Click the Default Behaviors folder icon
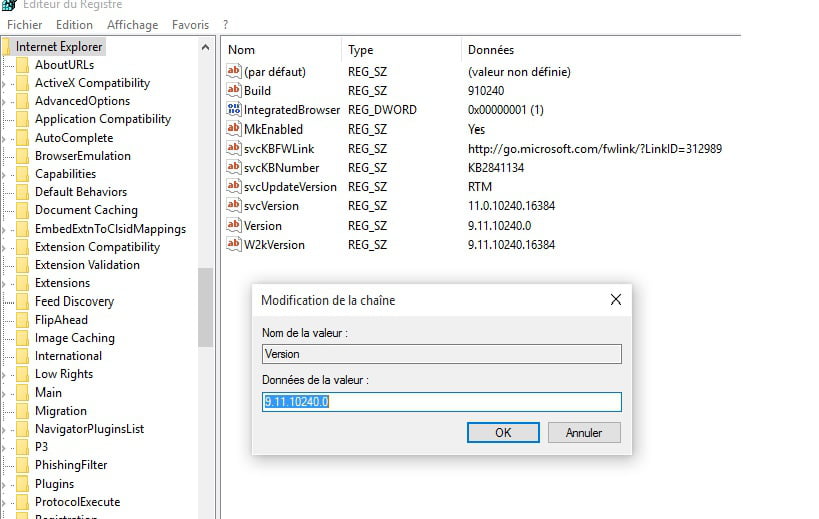Image resolution: width=819 pixels, height=519 pixels. point(22,192)
